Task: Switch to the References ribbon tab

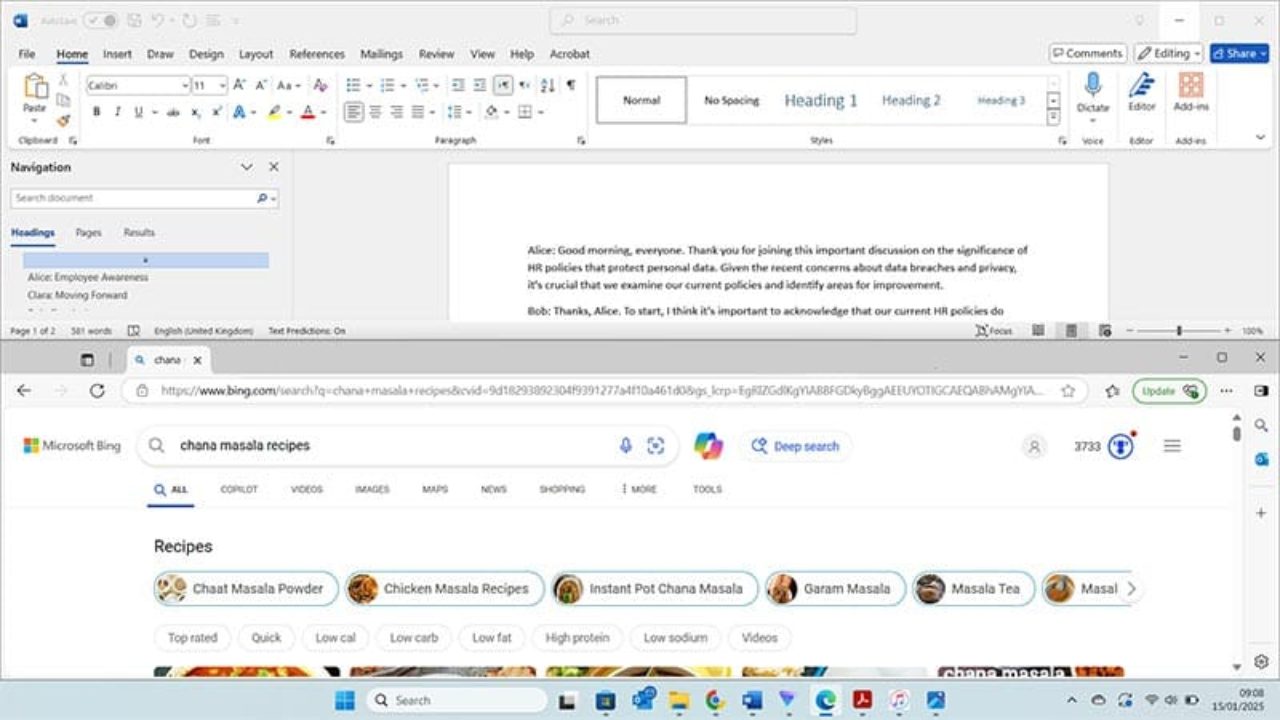Action: point(317,54)
